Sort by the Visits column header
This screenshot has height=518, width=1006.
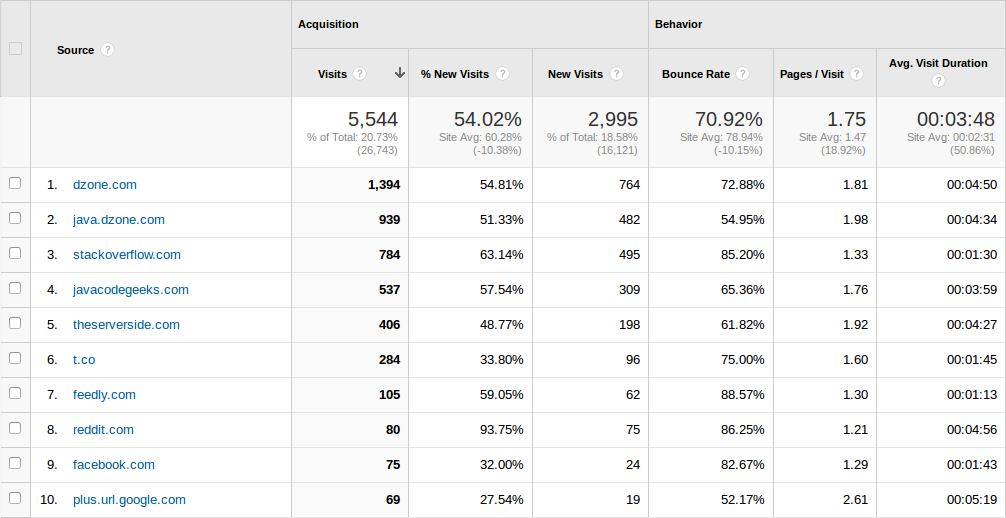pos(332,74)
